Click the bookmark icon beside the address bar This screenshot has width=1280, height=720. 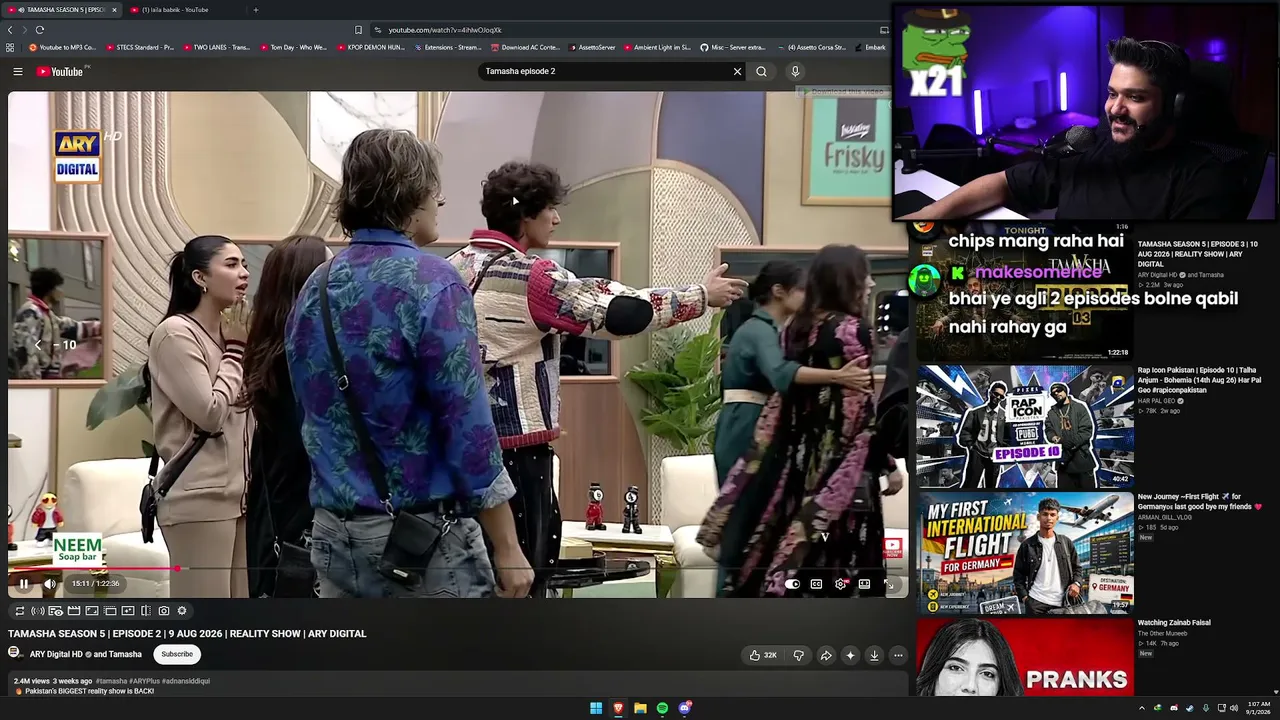click(x=358, y=30)
